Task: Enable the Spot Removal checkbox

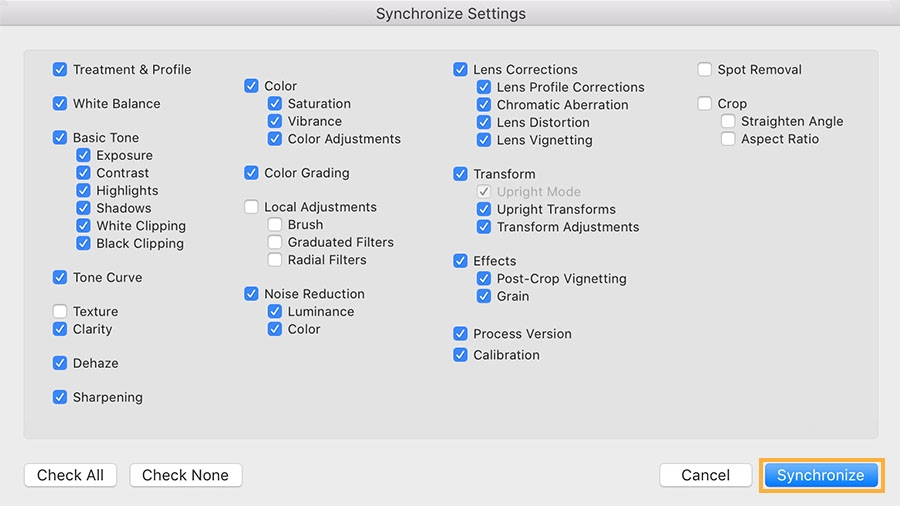Action: pyautogui.click(x=705, y=70)
